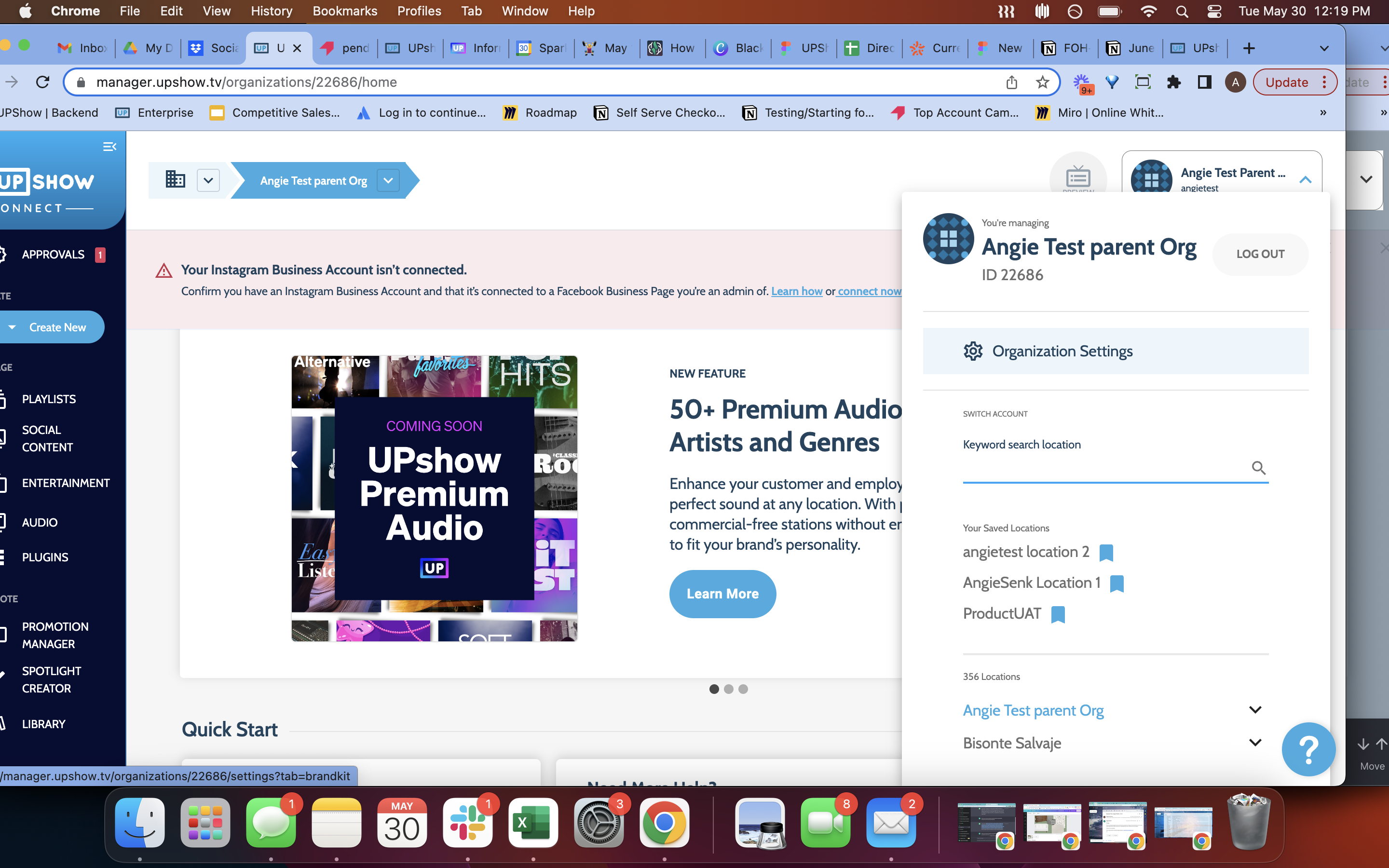Switch to the Inbox Gmail tab
The width and height of the screenshot is (1389, 868).
tap(82, 48)
